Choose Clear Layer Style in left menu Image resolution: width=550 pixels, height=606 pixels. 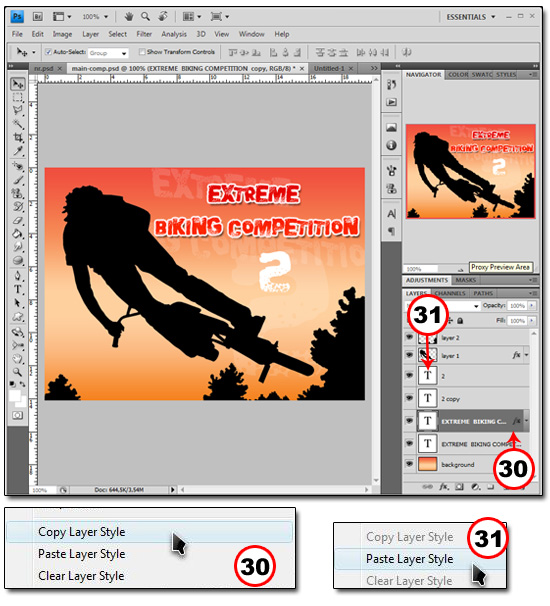[x=81, y=576]
